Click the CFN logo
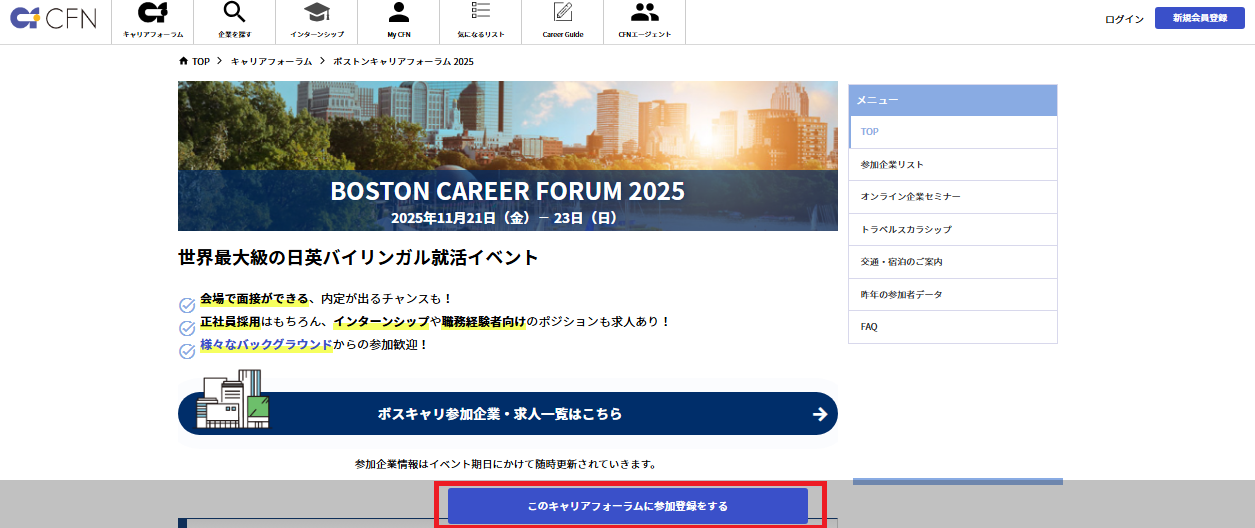Viewport: 1255px width, 528px height. tap(53, 18)
